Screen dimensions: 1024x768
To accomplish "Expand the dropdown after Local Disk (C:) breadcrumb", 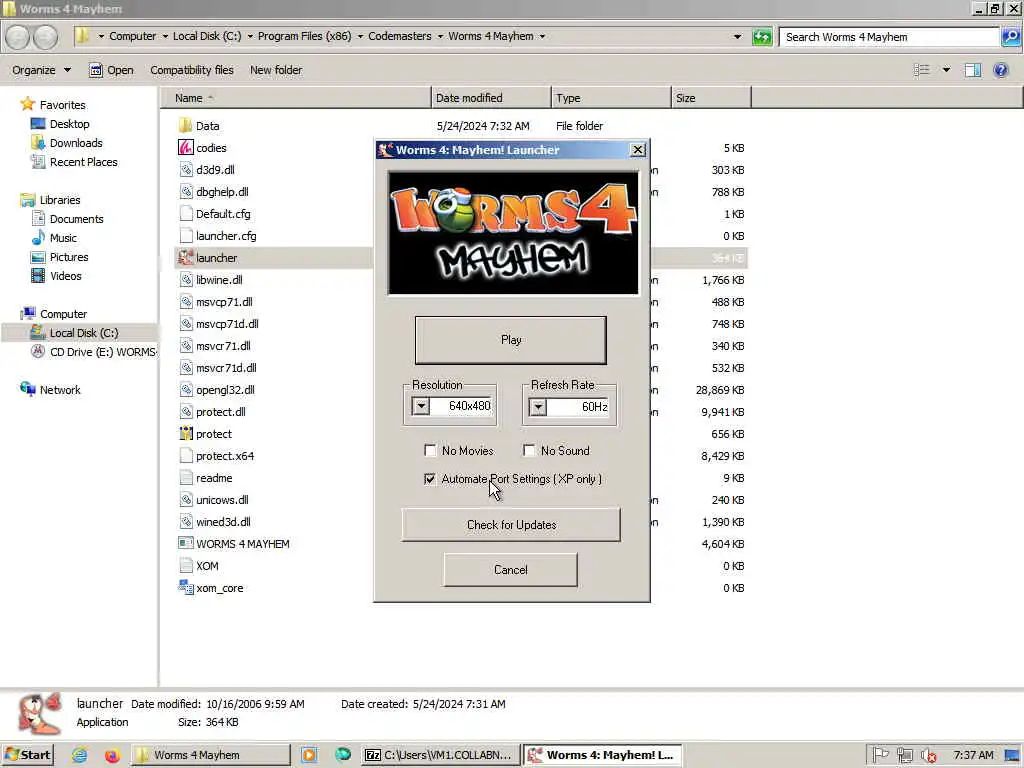I will (x=249, y=37).
